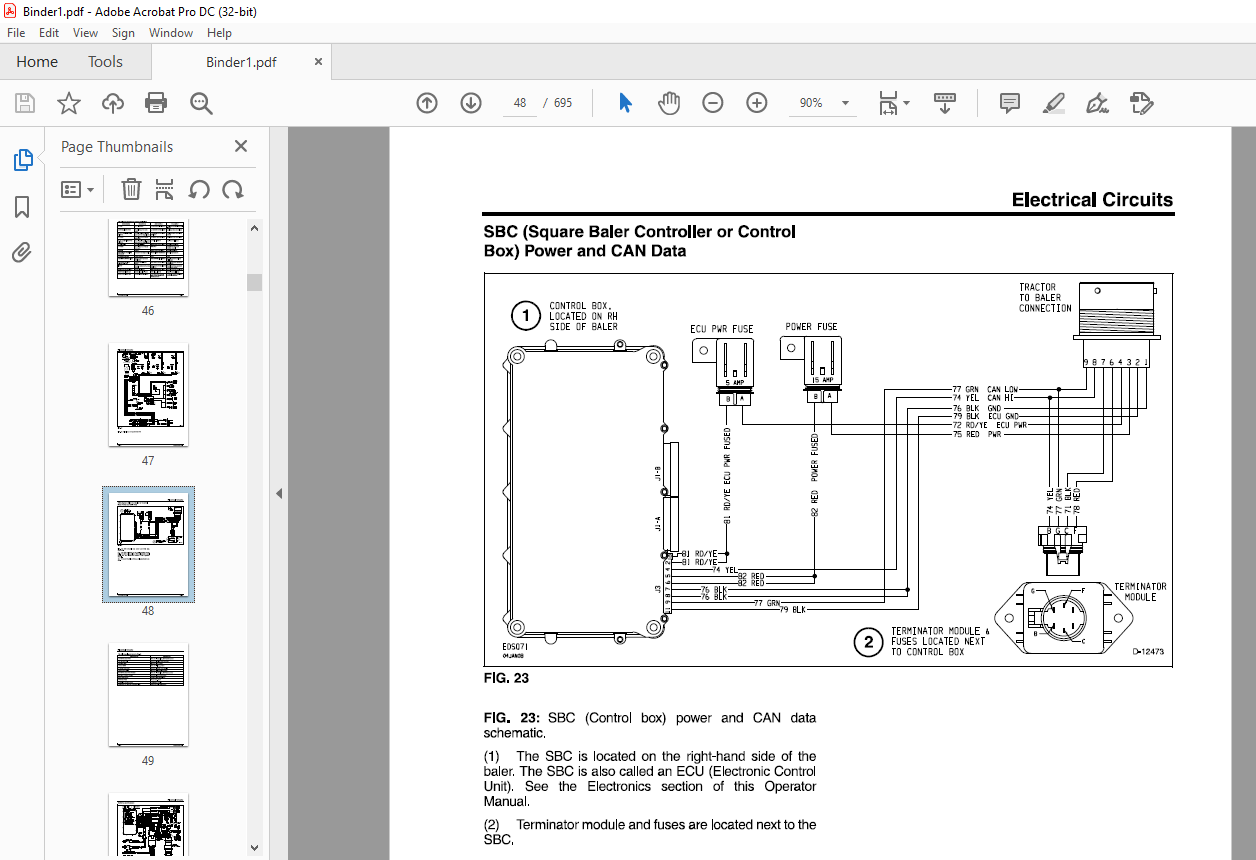This screenshot has height=860, width=1256.
Task: Close the Binder1.pdf tab
Action: [x=318, y=62]
